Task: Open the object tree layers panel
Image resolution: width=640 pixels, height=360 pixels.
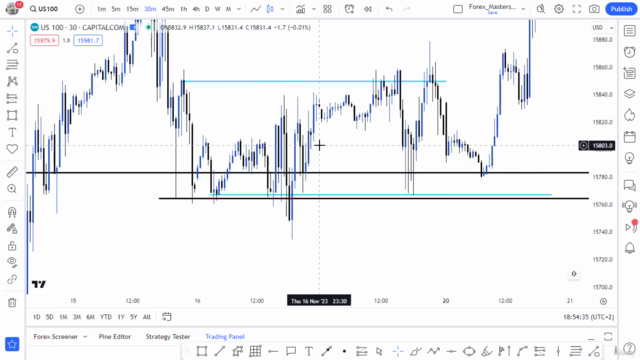Action: pyautogui.click(x=629, y=94)
